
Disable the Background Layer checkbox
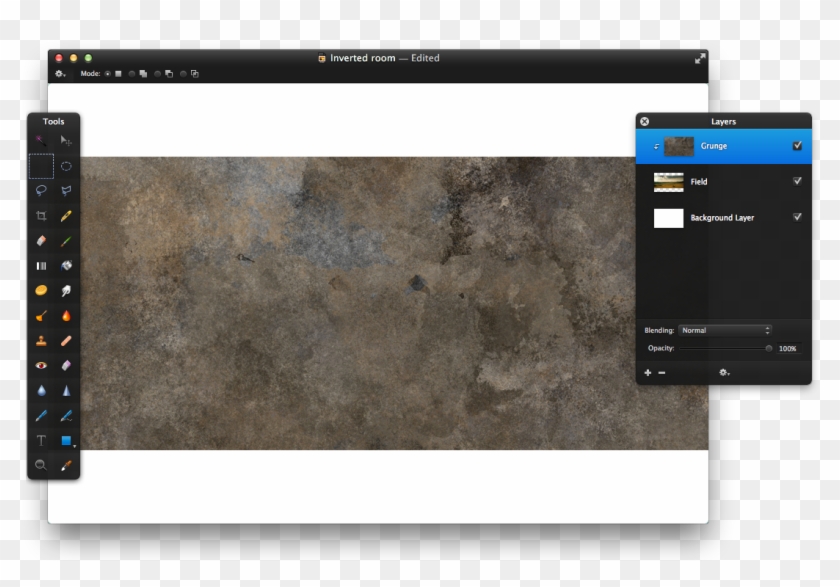tap(797, 218)
